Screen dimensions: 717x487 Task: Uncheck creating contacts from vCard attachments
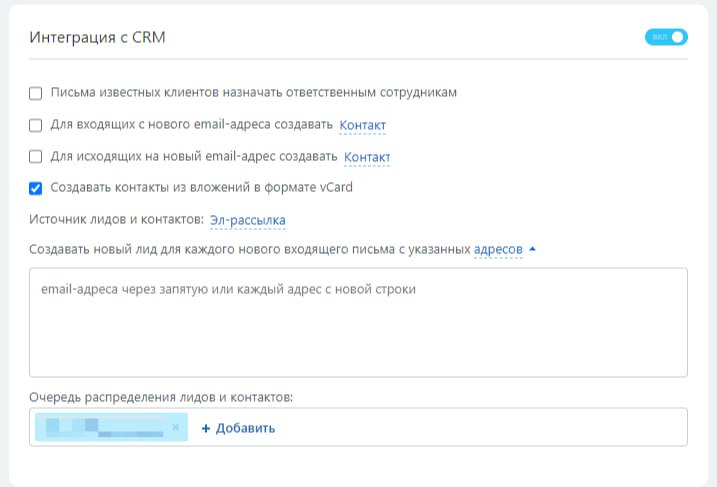[36, 187]
